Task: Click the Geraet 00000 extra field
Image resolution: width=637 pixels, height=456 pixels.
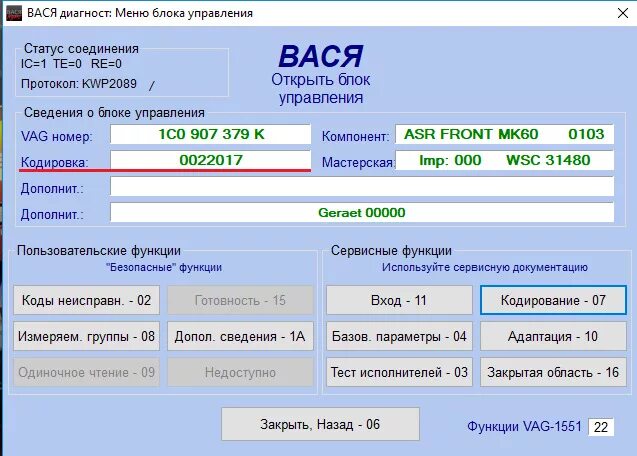Action: (362, 213)
